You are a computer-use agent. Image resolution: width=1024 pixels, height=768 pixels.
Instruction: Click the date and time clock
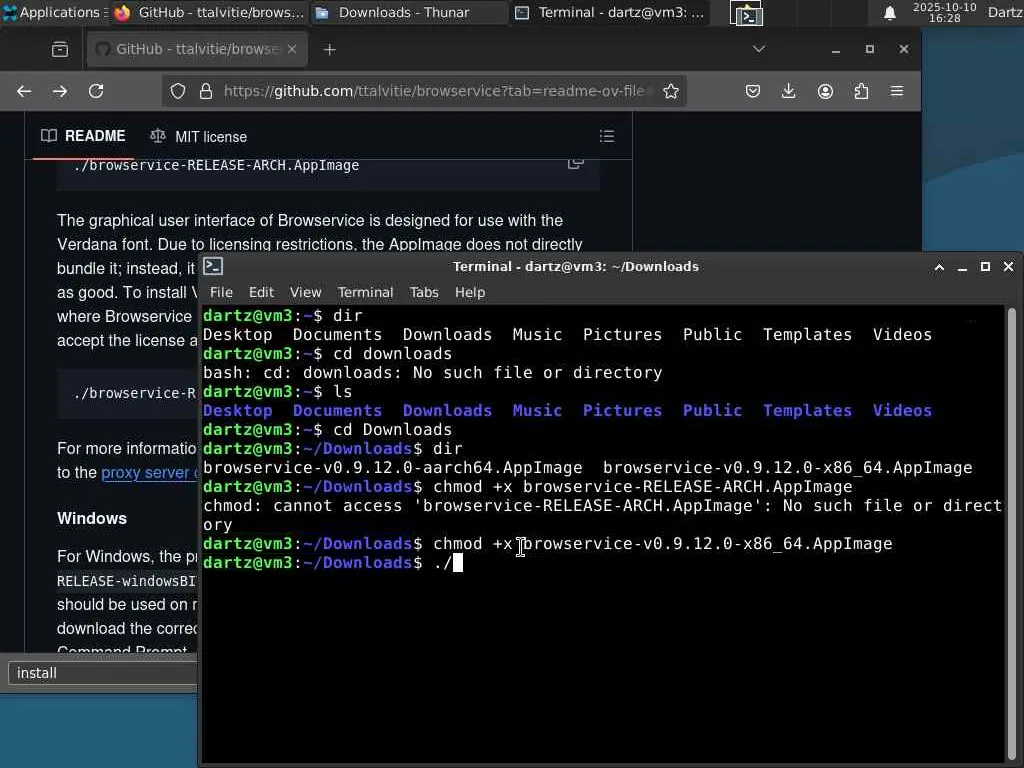click(x=944, y=12)
